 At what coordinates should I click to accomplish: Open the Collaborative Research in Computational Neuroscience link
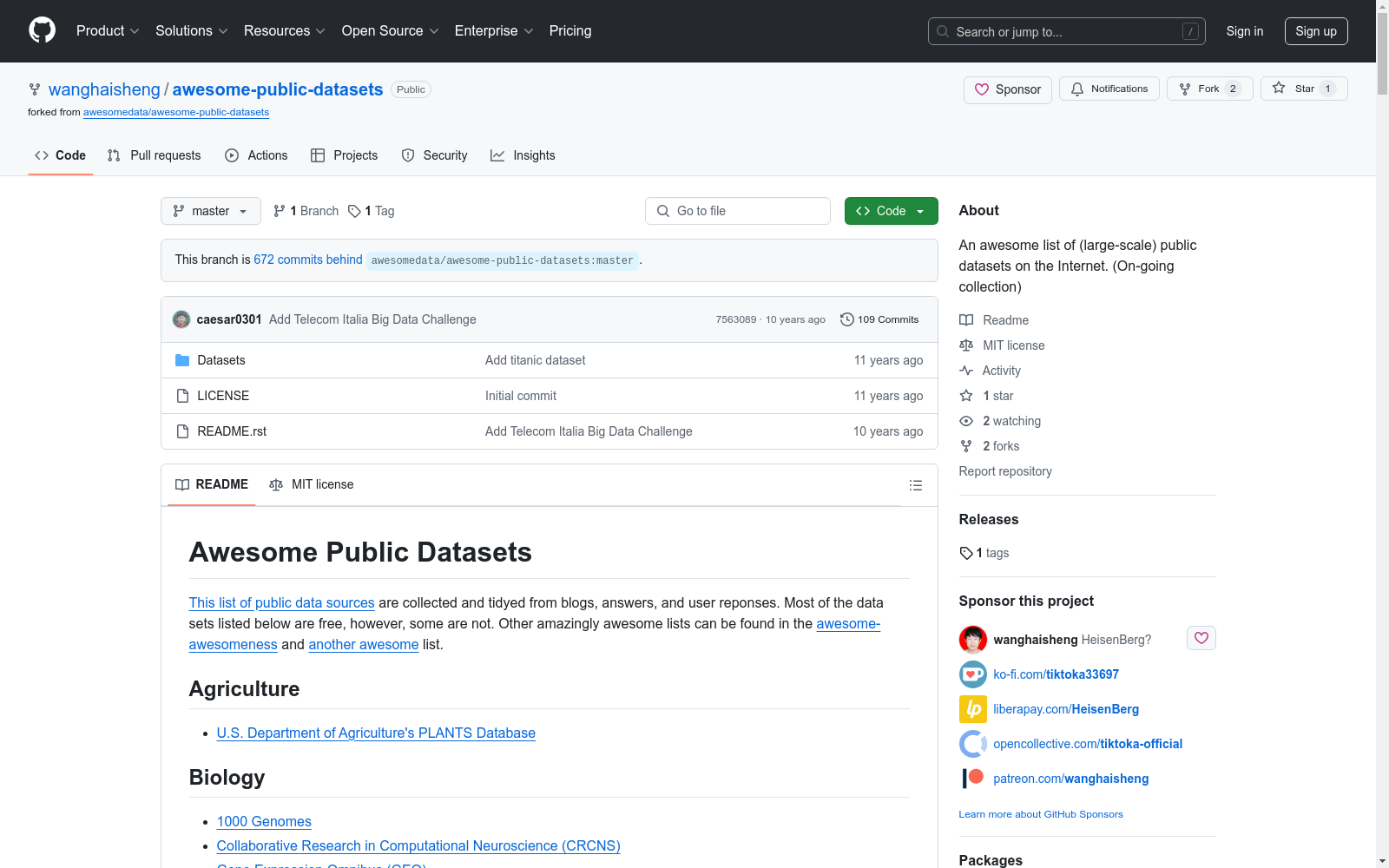(418, 846)
